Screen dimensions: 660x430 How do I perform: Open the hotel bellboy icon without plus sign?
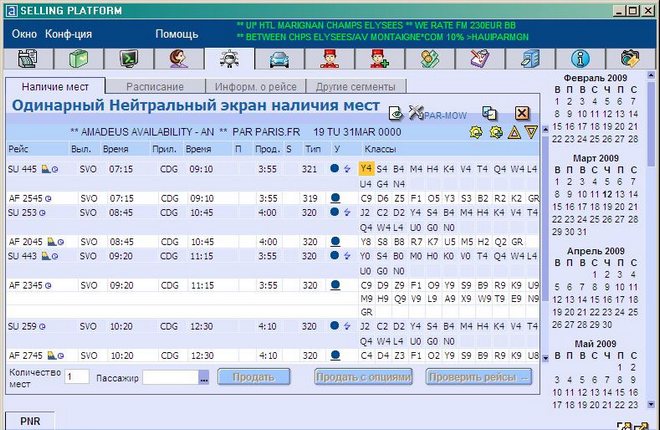point(330,58)
